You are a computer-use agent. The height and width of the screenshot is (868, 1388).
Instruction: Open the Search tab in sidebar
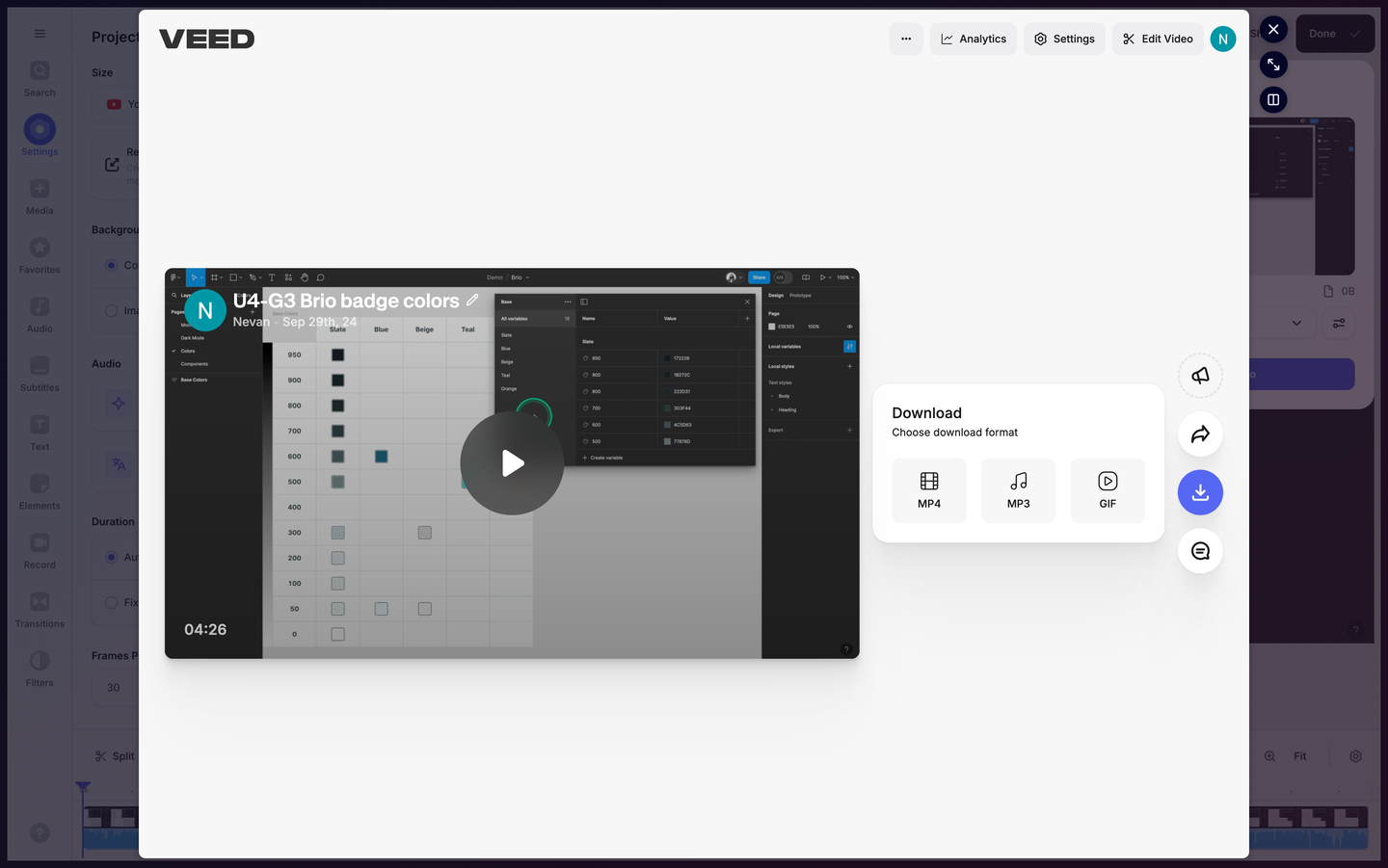click(40, 79)
